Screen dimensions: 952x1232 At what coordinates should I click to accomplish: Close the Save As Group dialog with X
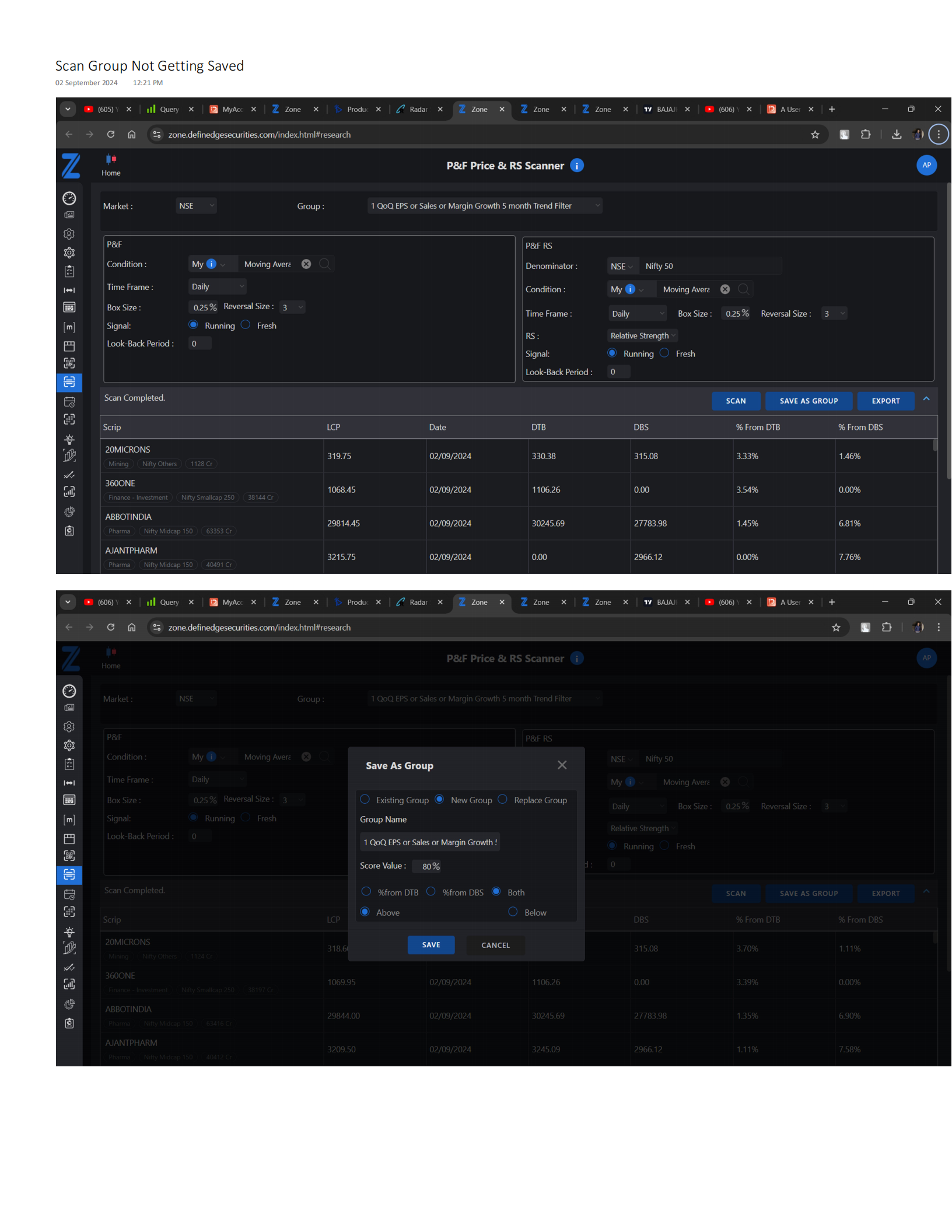click(562, 765)
